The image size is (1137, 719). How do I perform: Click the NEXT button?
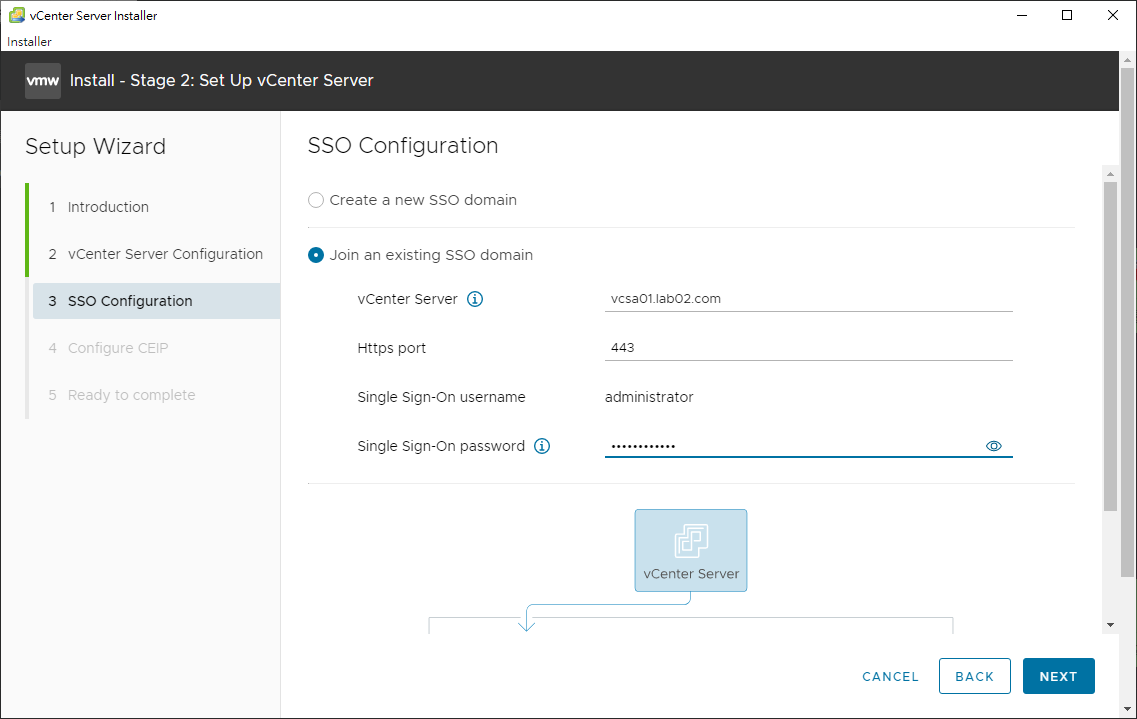[x=1058, y=676]
